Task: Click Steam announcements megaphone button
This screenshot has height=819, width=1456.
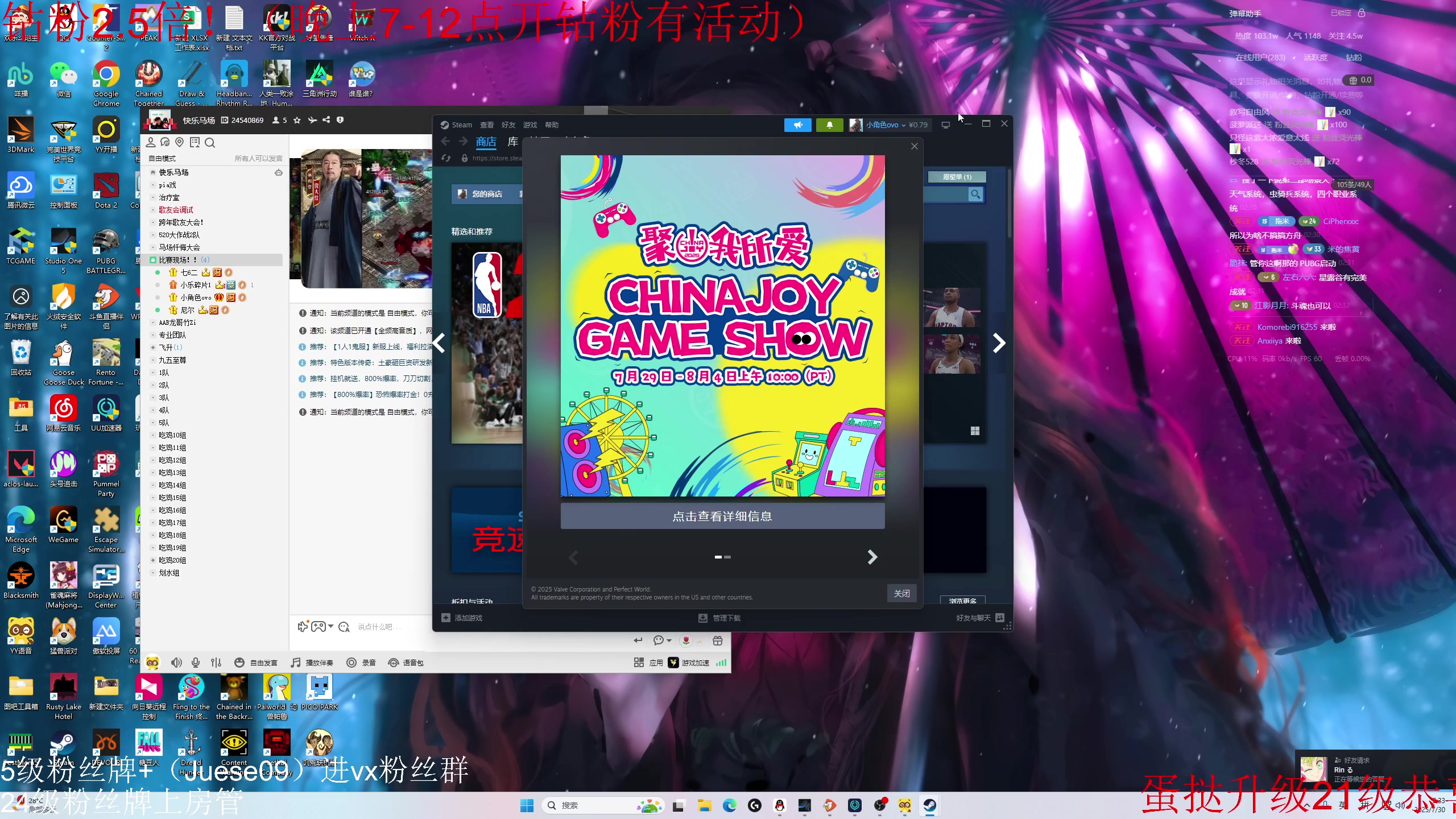Action: (798, 125)
